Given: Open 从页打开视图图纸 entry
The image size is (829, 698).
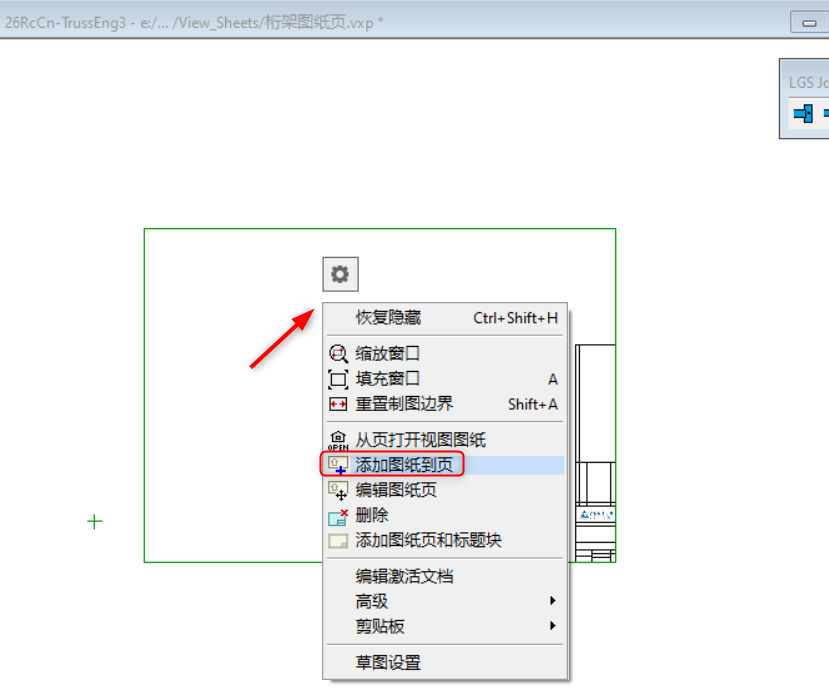Looking at the screenshot, I should point(445,439).
